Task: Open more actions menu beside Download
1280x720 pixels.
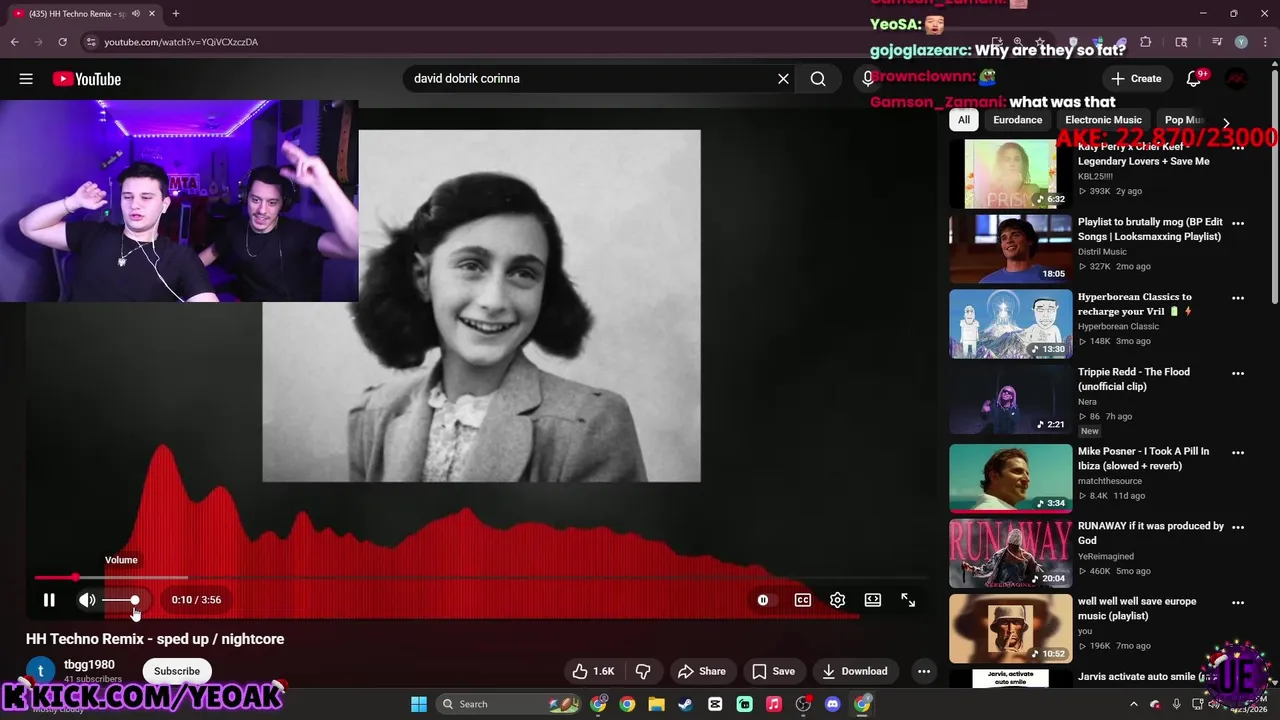Action: (924, 671)
